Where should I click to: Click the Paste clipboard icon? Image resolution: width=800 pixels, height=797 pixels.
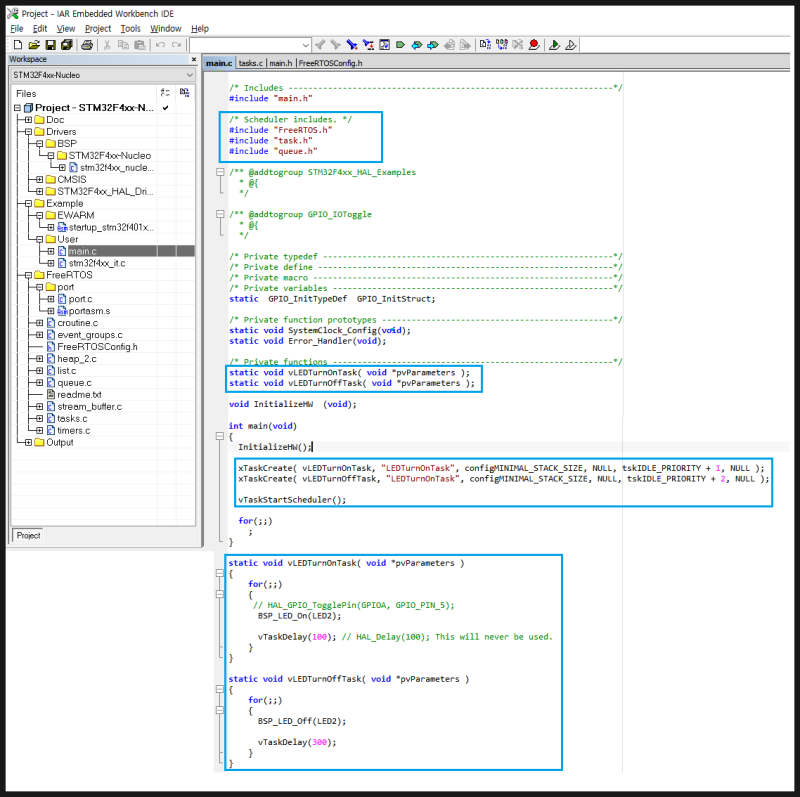[140, 45]
